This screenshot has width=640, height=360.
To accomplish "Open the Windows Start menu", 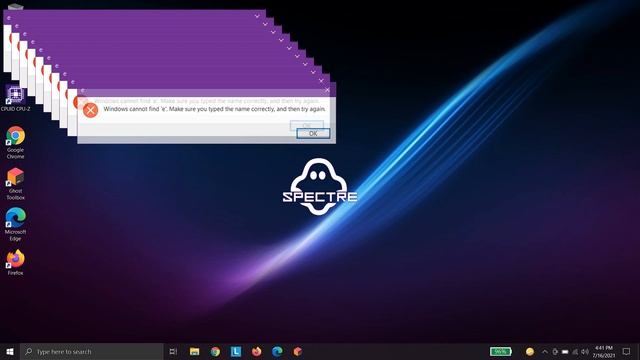I will (x=10, y=351).
